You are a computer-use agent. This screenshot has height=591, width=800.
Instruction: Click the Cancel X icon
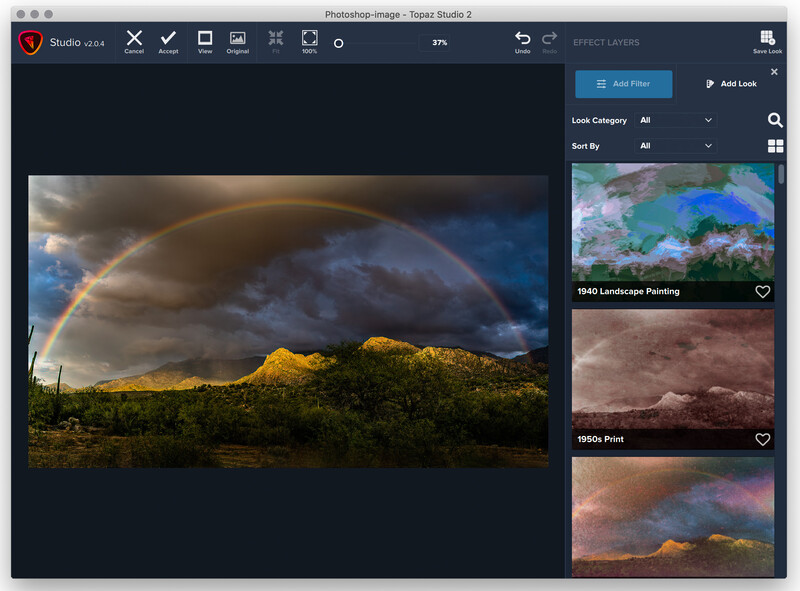click(x=134, y=38)
